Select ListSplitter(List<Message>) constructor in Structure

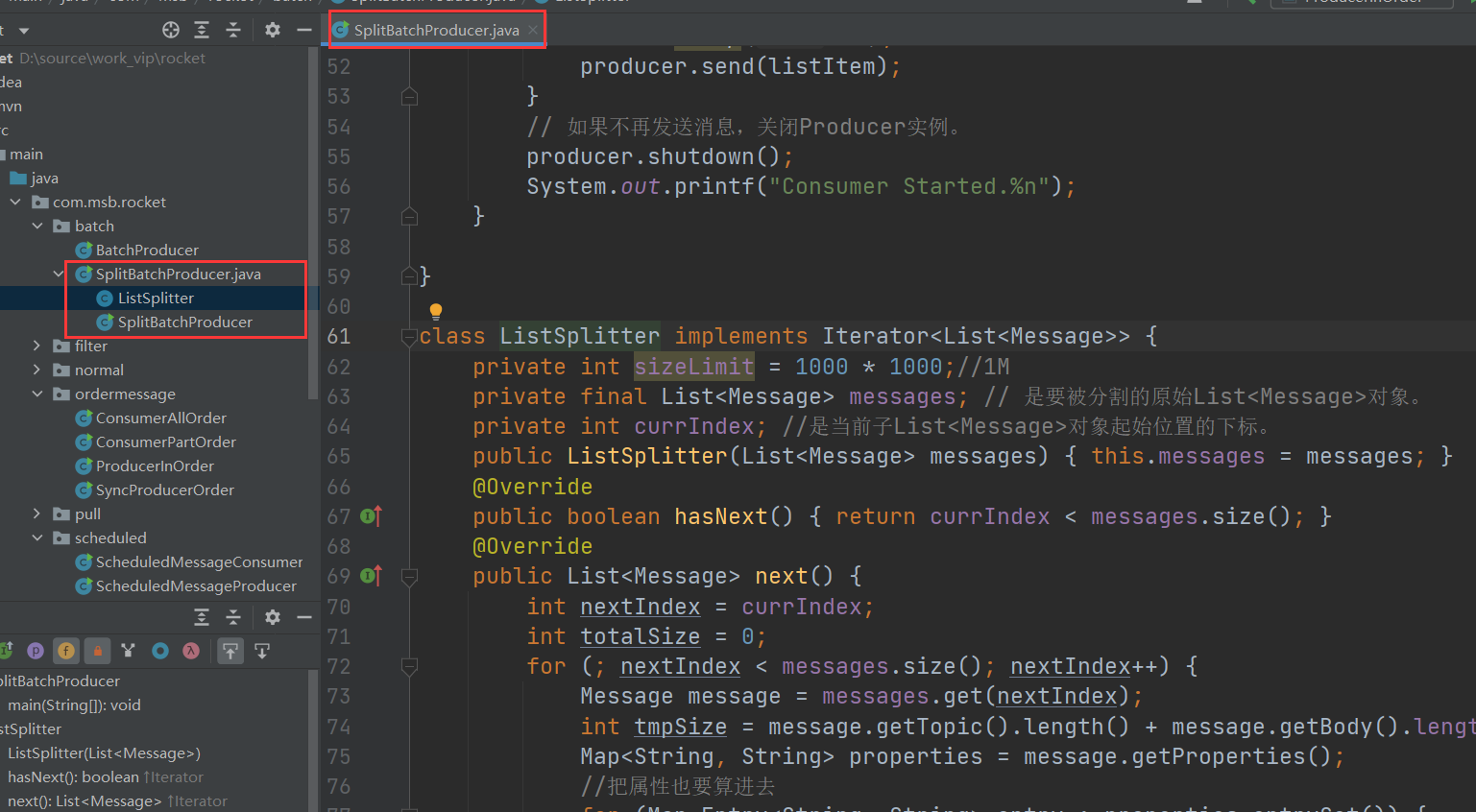[104, 752]
